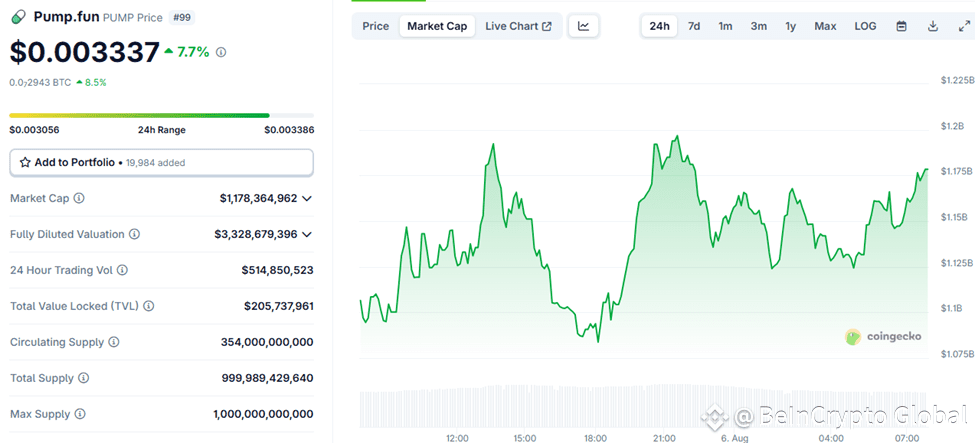Click the 24h Range price bar
The image size is (975, 443).
(x=162, y=115)
